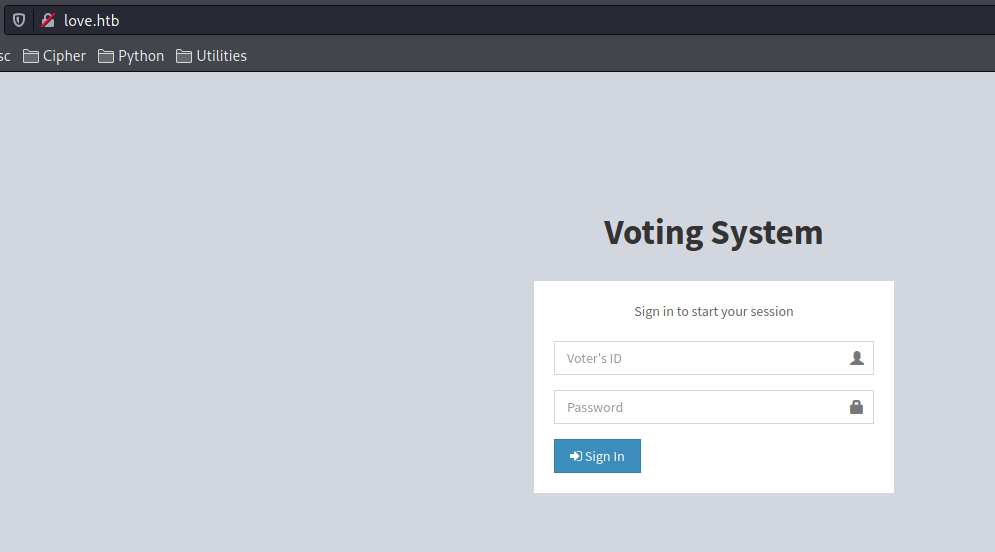Click the person icon in Voter's ID field
Viewport: 995px width, 552px height.
tap(856, 358)
